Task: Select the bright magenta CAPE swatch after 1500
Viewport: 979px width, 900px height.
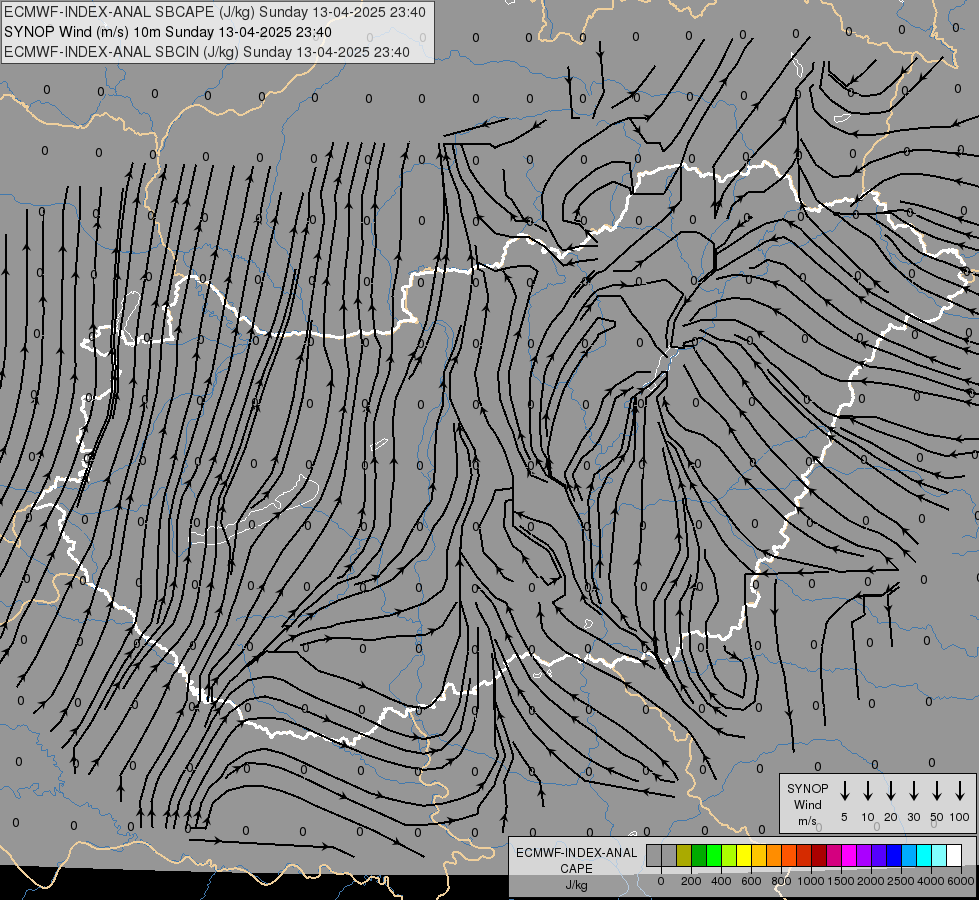Action: pyautogui.click(x=850, y=855)
